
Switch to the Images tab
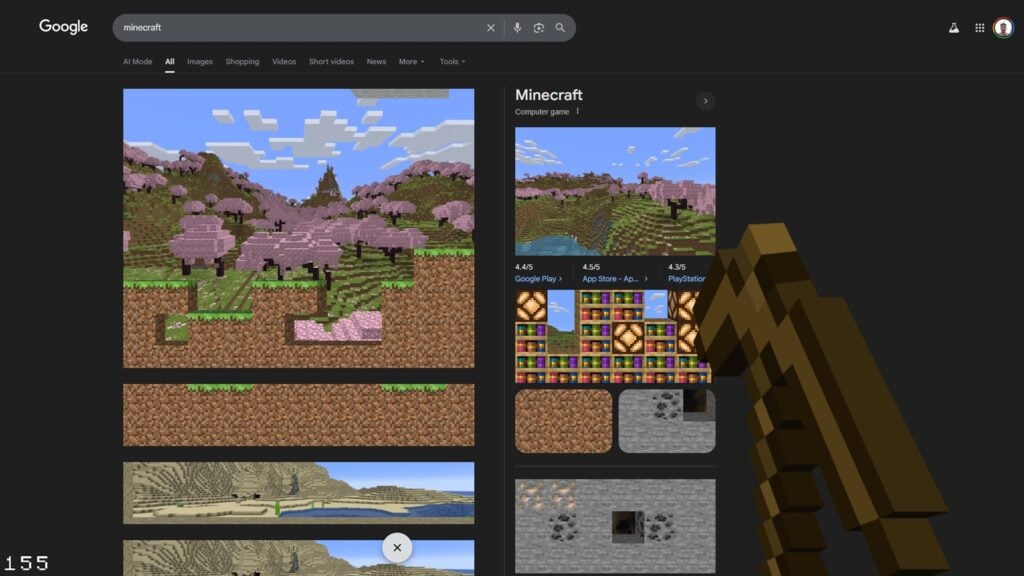[200, 62]
